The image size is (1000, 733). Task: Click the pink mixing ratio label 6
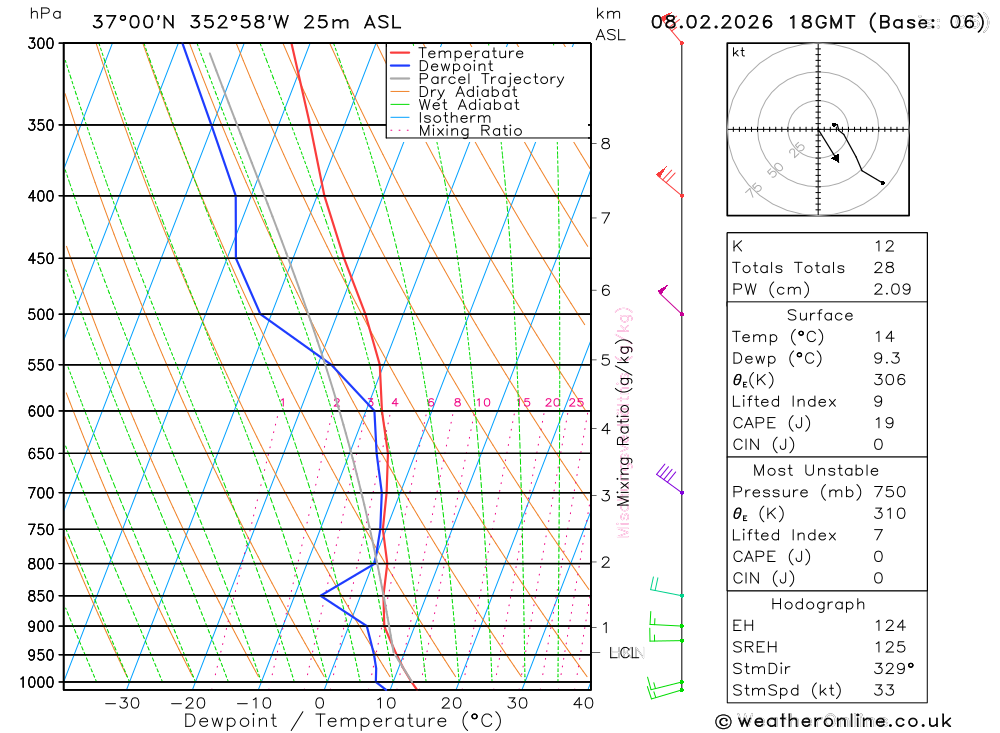431,403
